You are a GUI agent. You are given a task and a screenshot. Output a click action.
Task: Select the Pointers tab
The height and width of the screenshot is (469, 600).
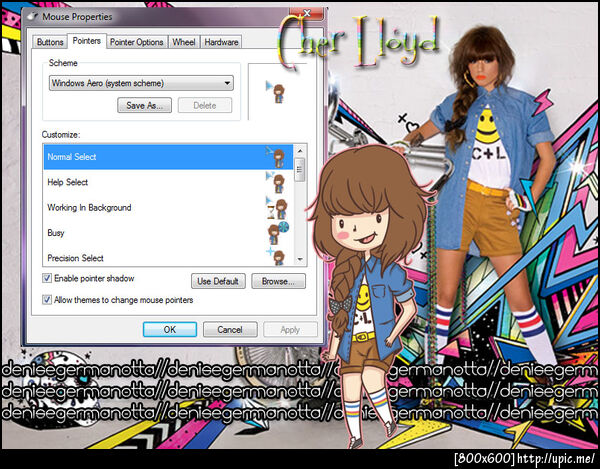[86, 41]
